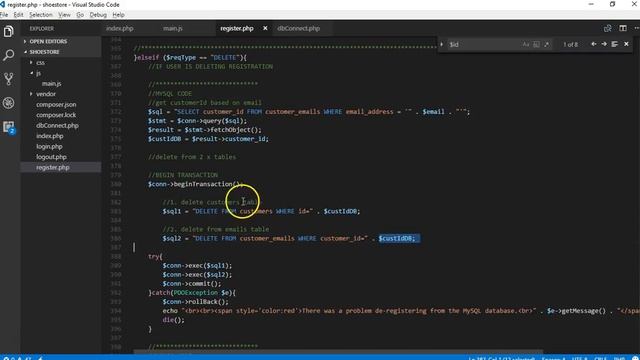Viewport: 640px width, 360px height.
Task: Toggle Use Regular Expression in find widget
Action: tap(547, 44)
